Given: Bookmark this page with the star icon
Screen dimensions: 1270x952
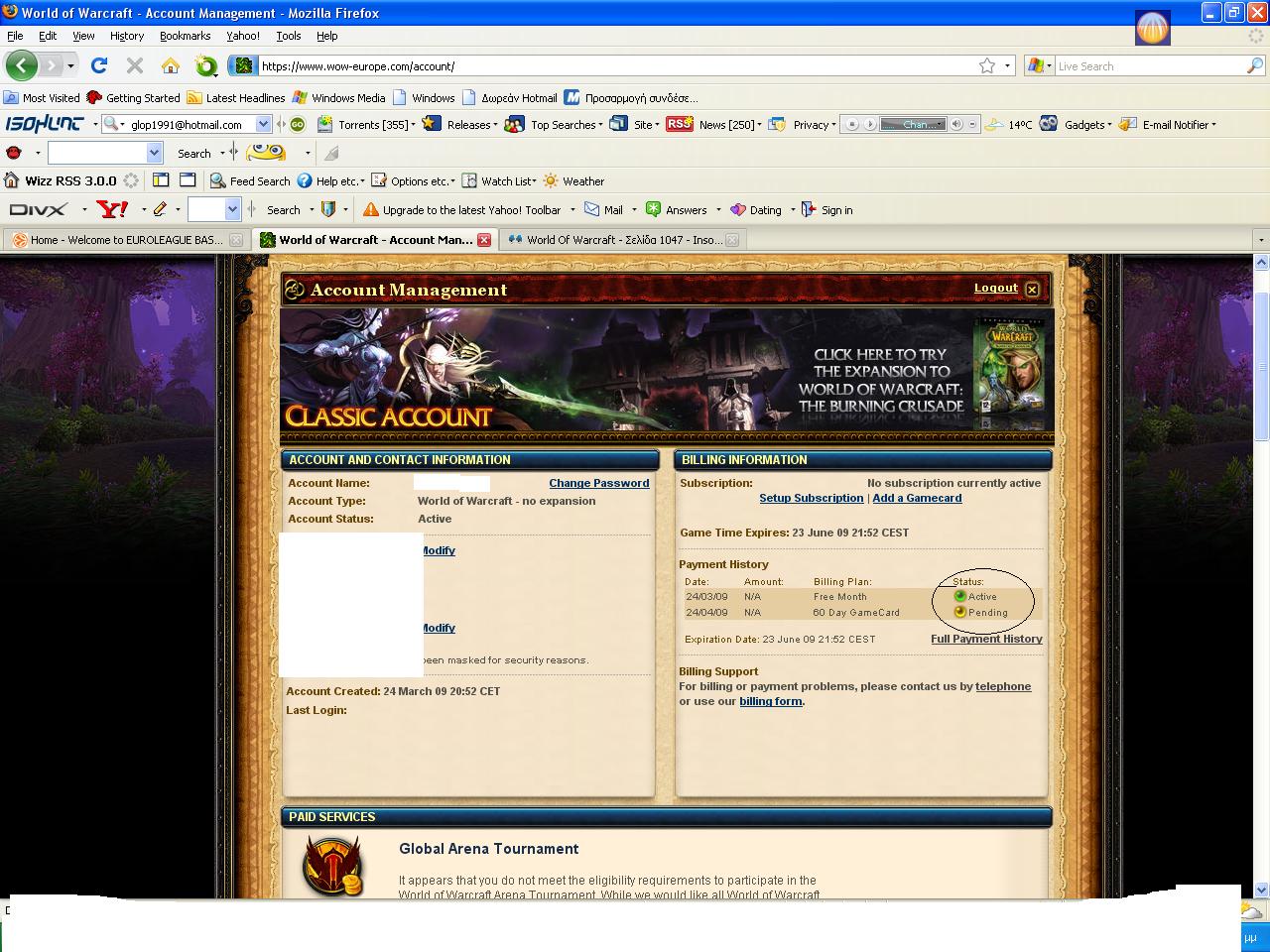Looking at the screenshot, I should (x=987, y=65).
